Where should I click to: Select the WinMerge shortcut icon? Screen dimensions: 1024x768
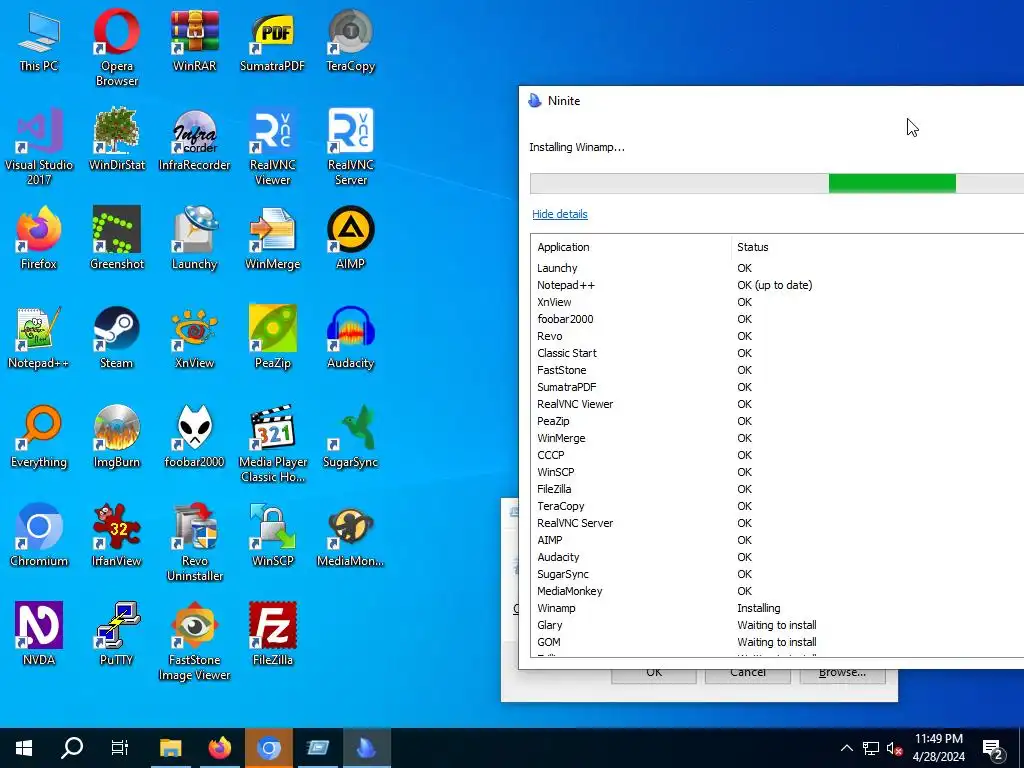coord(272,238)
